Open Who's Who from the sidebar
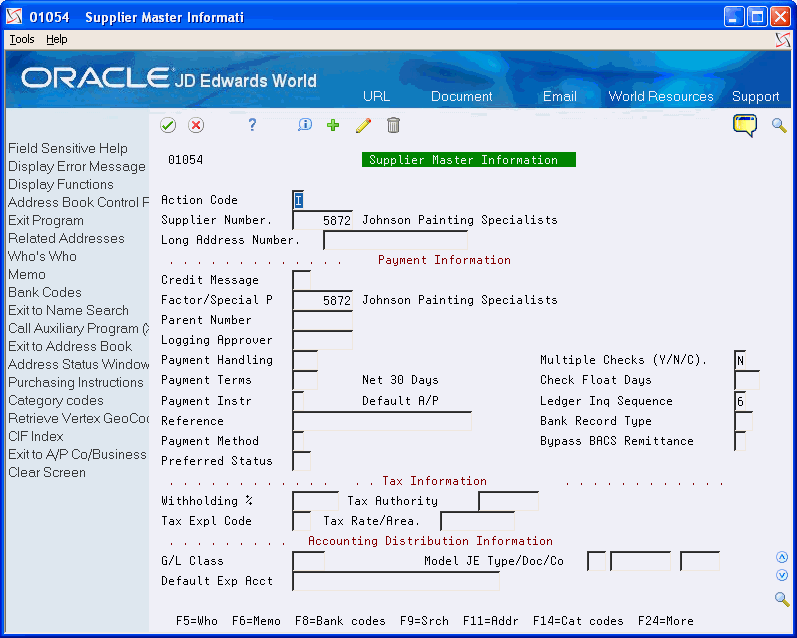 coord(42,256)
